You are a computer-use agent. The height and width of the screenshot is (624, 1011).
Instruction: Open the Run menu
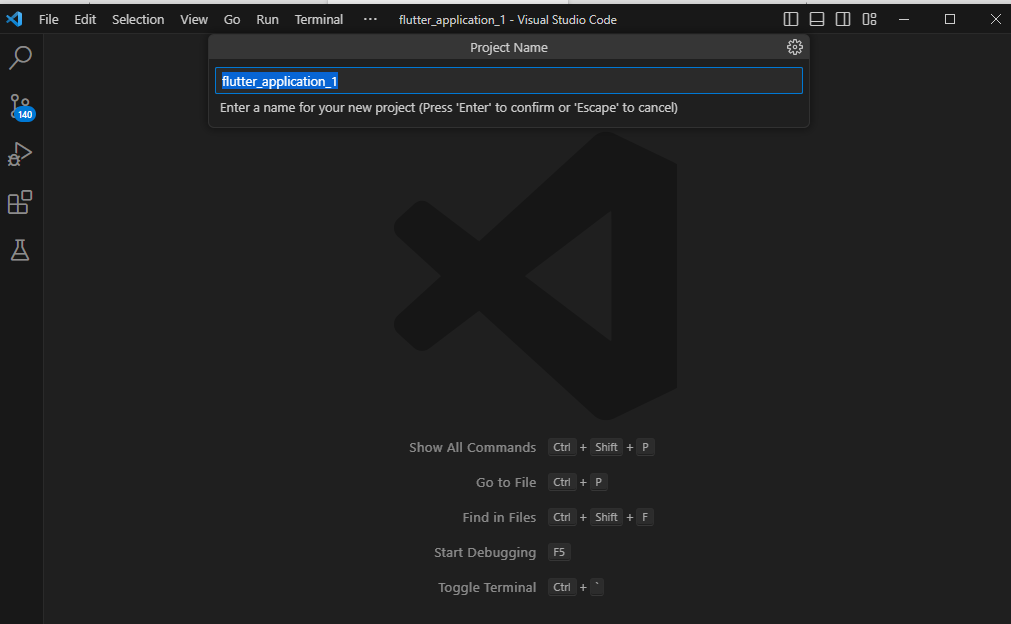pos(268,19)
